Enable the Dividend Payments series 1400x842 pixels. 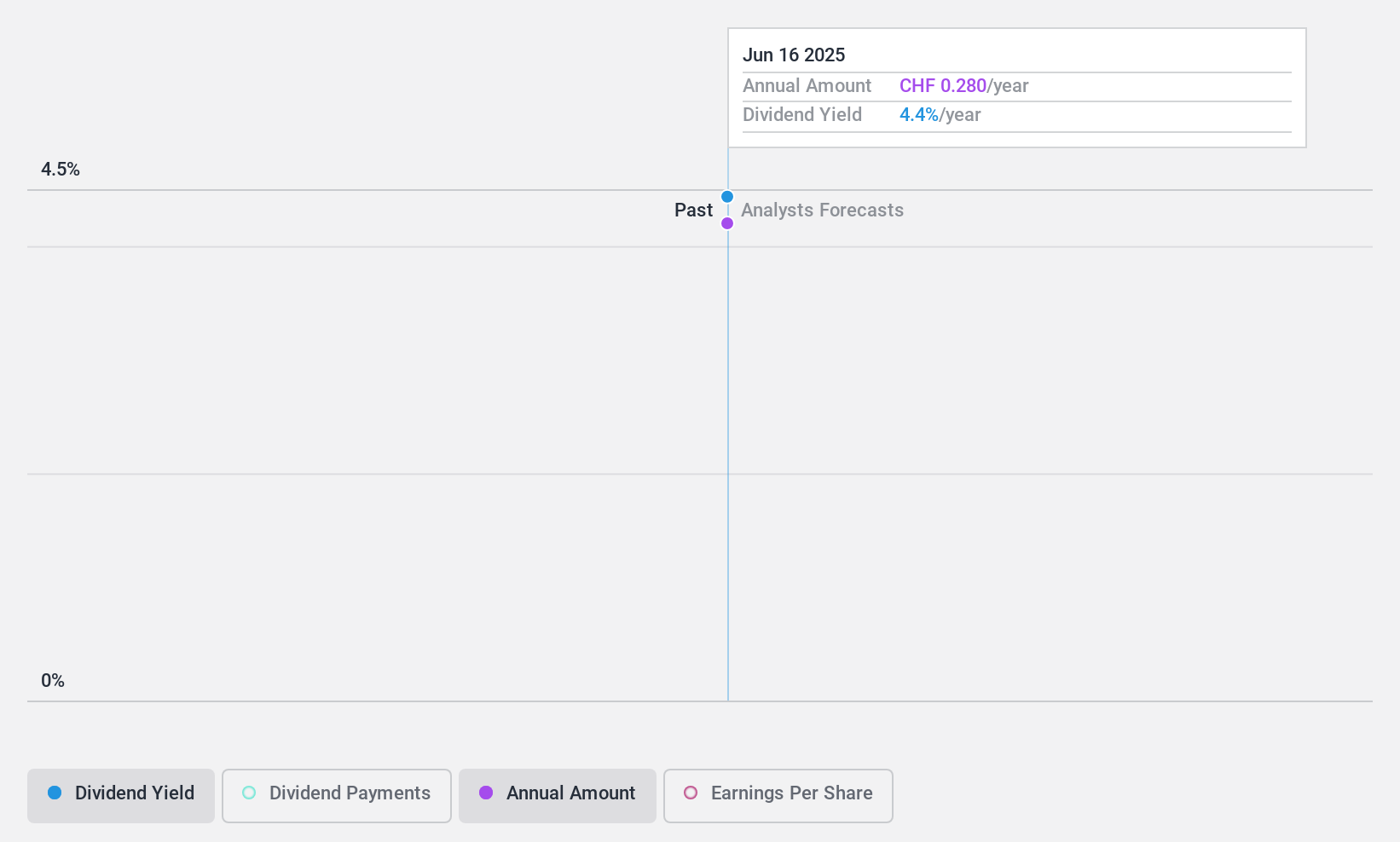click(x=337, y=796)
